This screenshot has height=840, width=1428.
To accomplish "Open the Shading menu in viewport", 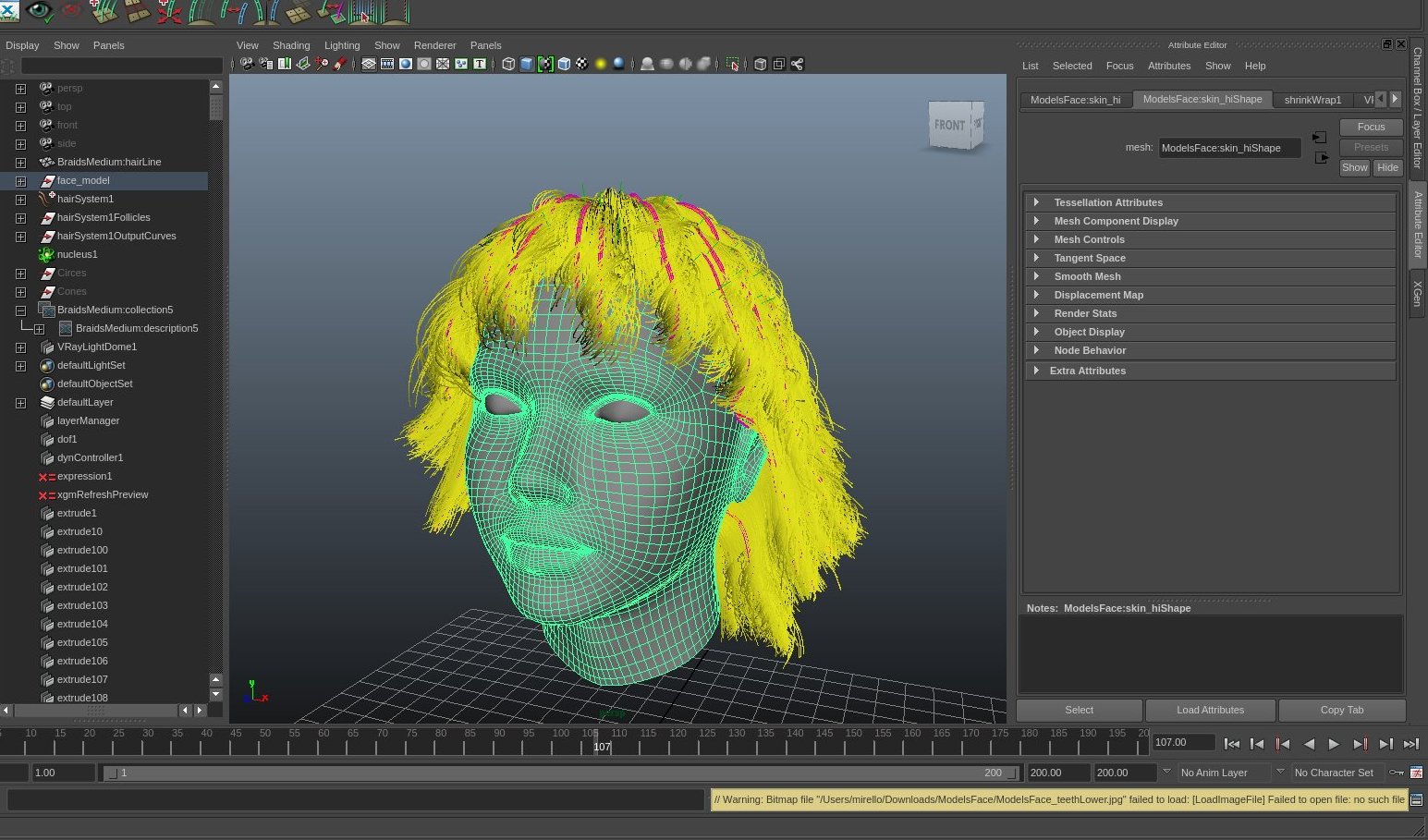I will (x=291, y=45).
